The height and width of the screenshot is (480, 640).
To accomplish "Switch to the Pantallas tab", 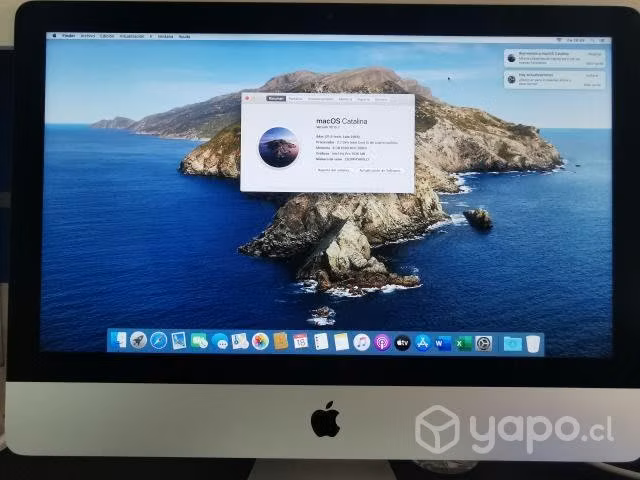I will point(296,99).
